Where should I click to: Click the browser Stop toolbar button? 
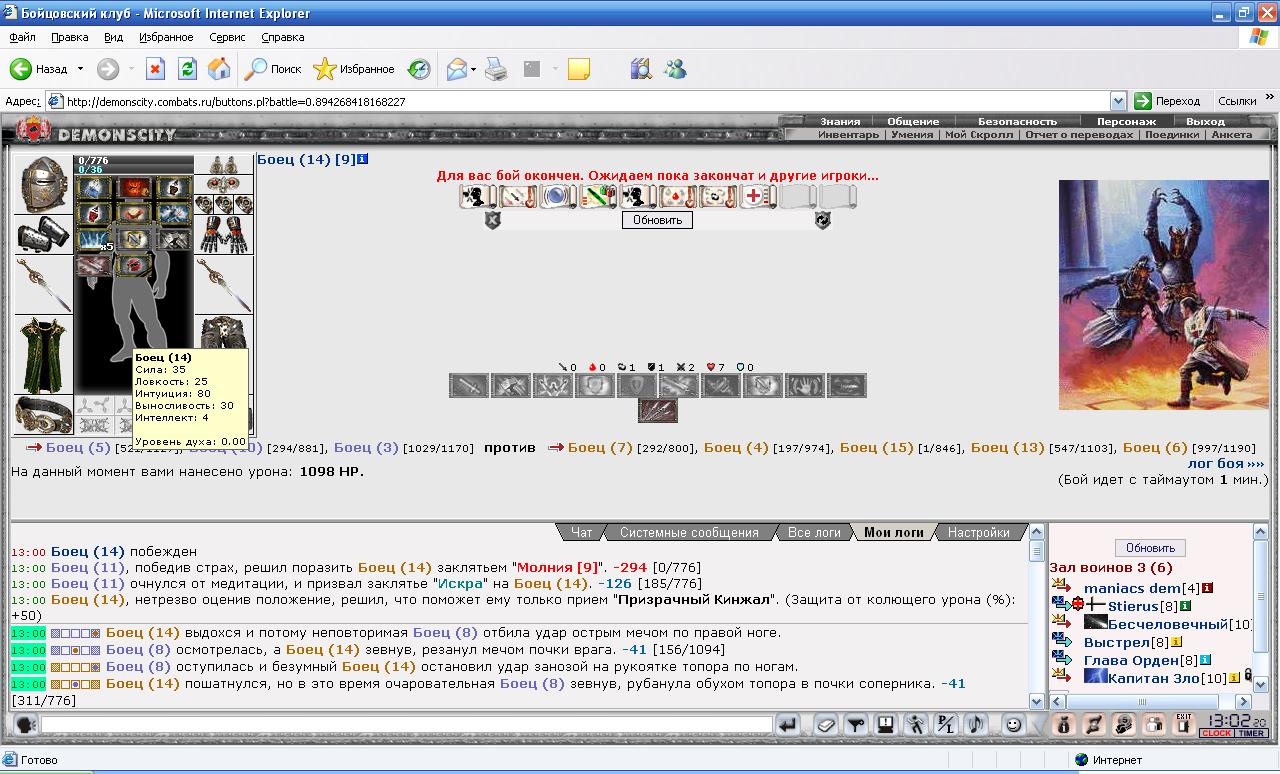[x=155, y=69]
